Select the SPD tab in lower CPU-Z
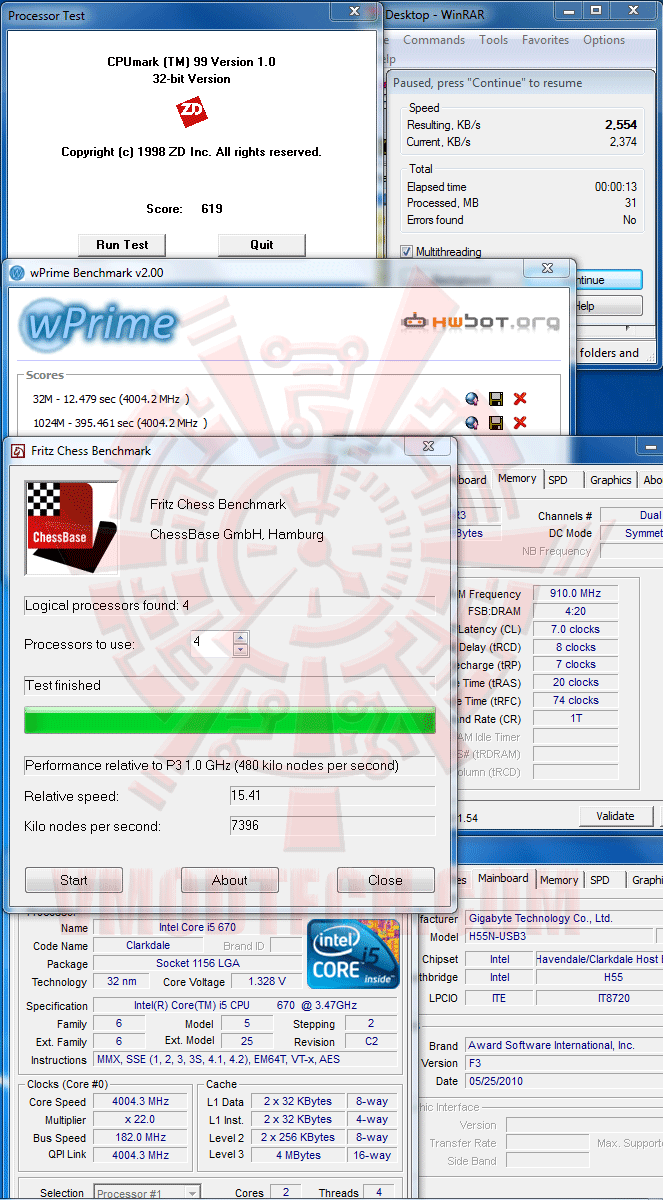The image size is (663, 1200). point(599,880)
